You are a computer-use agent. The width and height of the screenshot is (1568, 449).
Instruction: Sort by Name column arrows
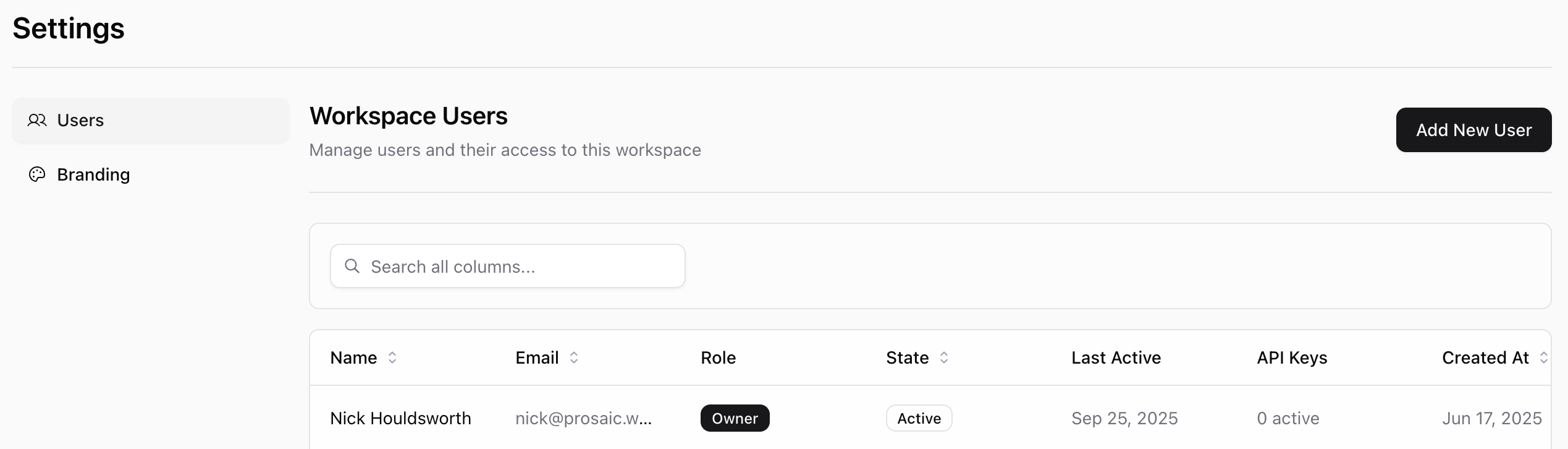point(392,357)
